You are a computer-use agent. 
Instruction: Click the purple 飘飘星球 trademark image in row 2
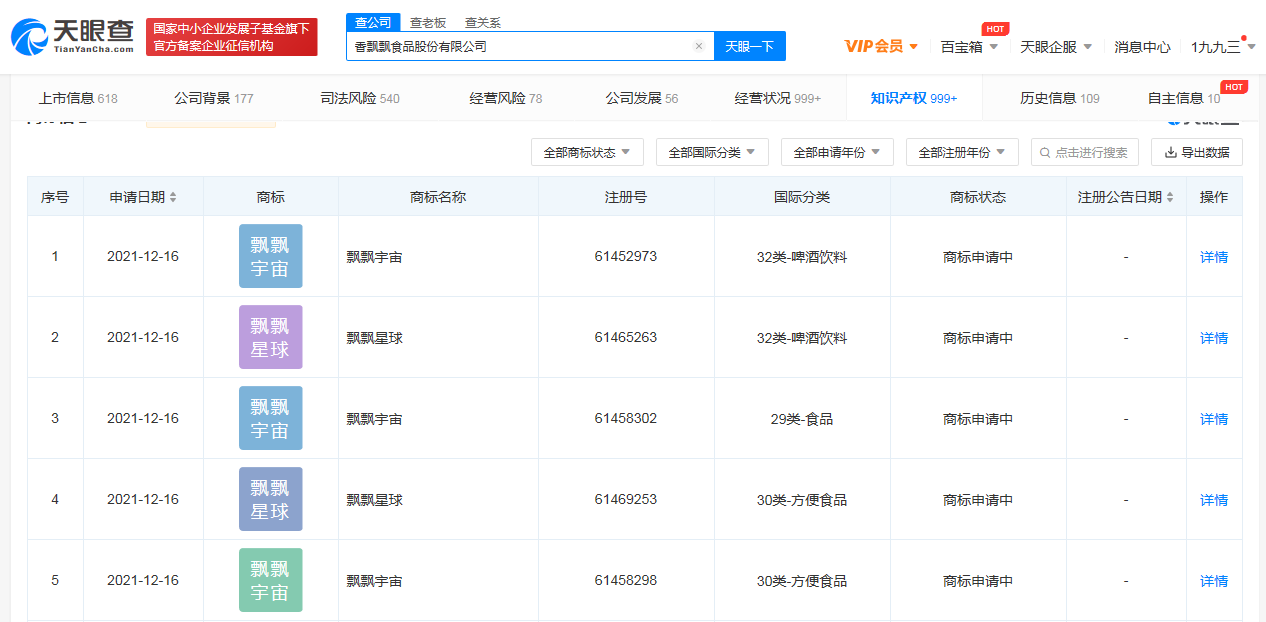coord(270,338)
